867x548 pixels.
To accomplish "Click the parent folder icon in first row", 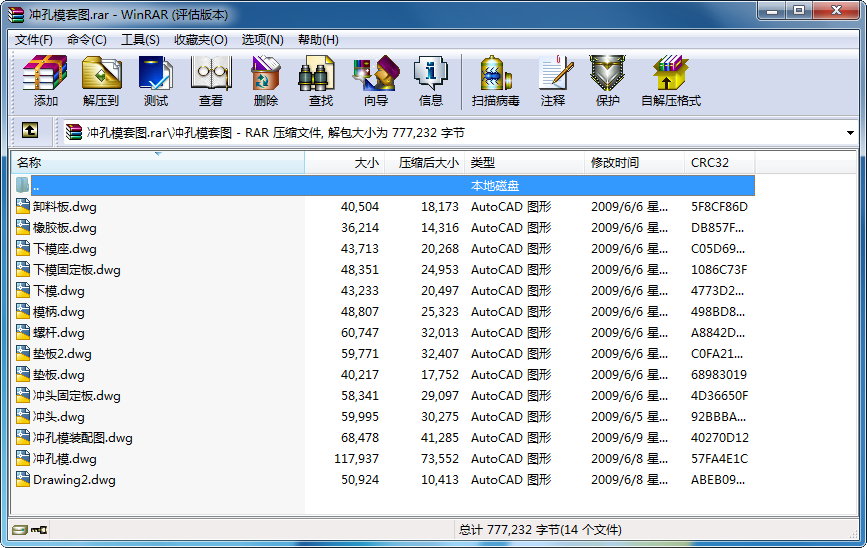I will [23, 185].
